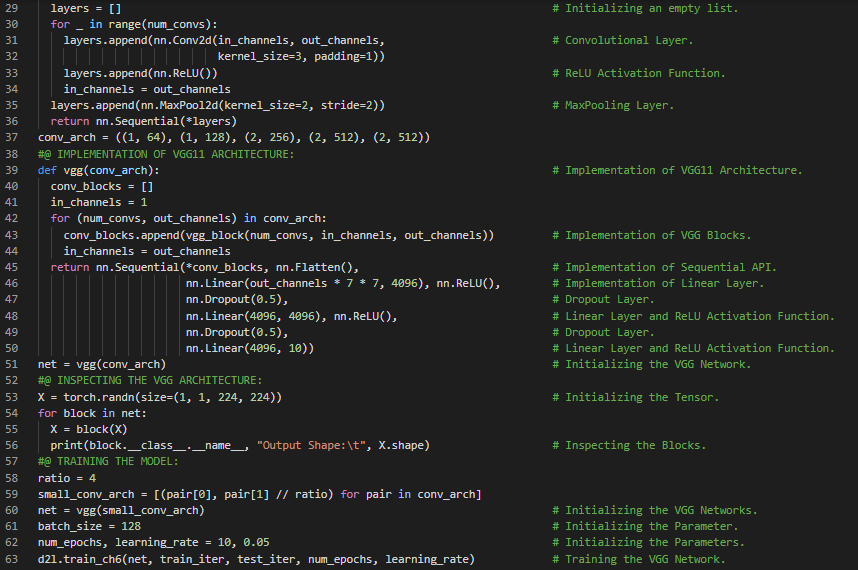Click line number 63 in the gutter
858x570 pixels.
pyautogui.click(x=11, y=559)
